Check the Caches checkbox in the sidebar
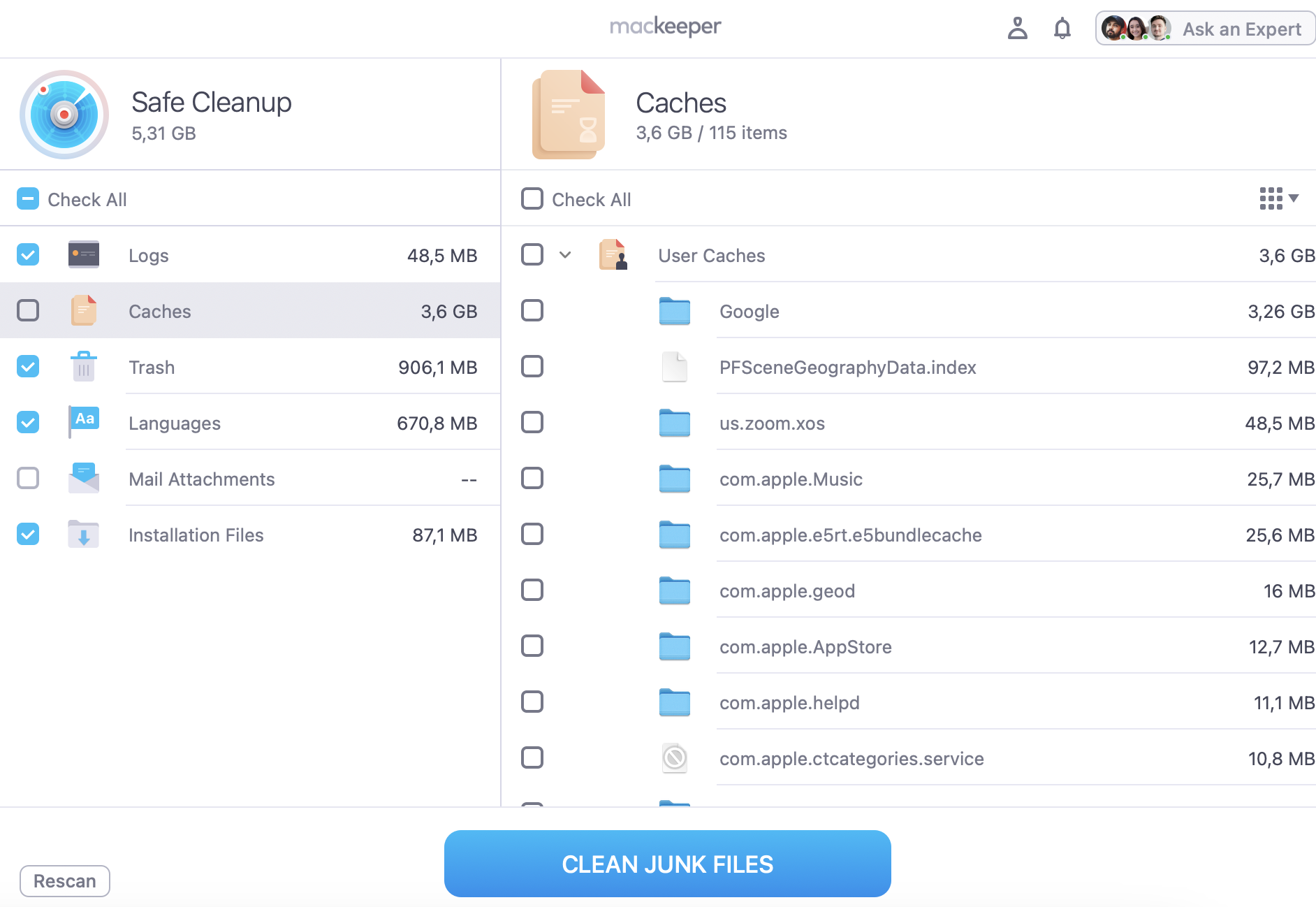Viewport: 1316px width, 907px height. pos(28,311)
